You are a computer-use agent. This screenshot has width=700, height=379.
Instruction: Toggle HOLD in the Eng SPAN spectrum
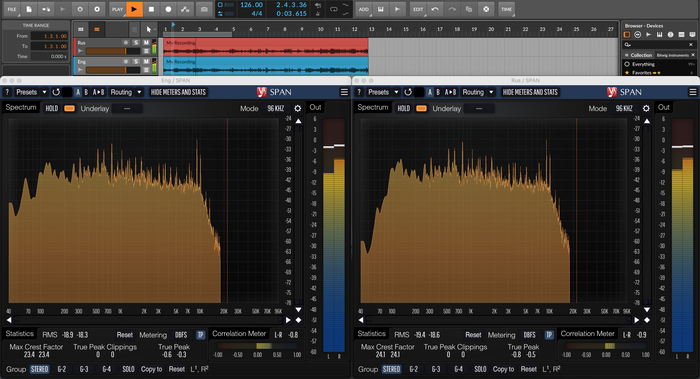51,108
